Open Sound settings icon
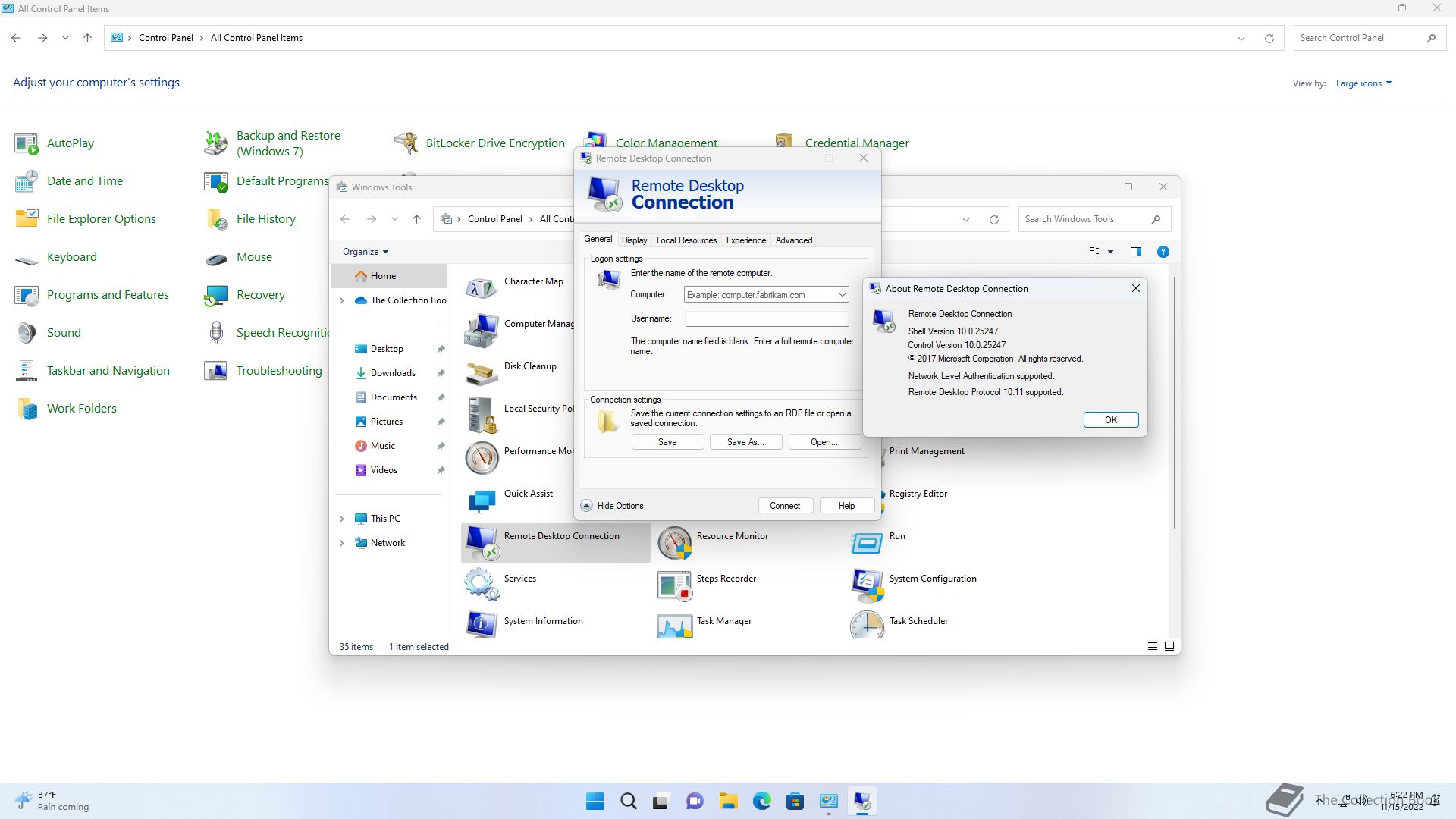This screenshot has width=1456, height=819. [x=27, y=333]
